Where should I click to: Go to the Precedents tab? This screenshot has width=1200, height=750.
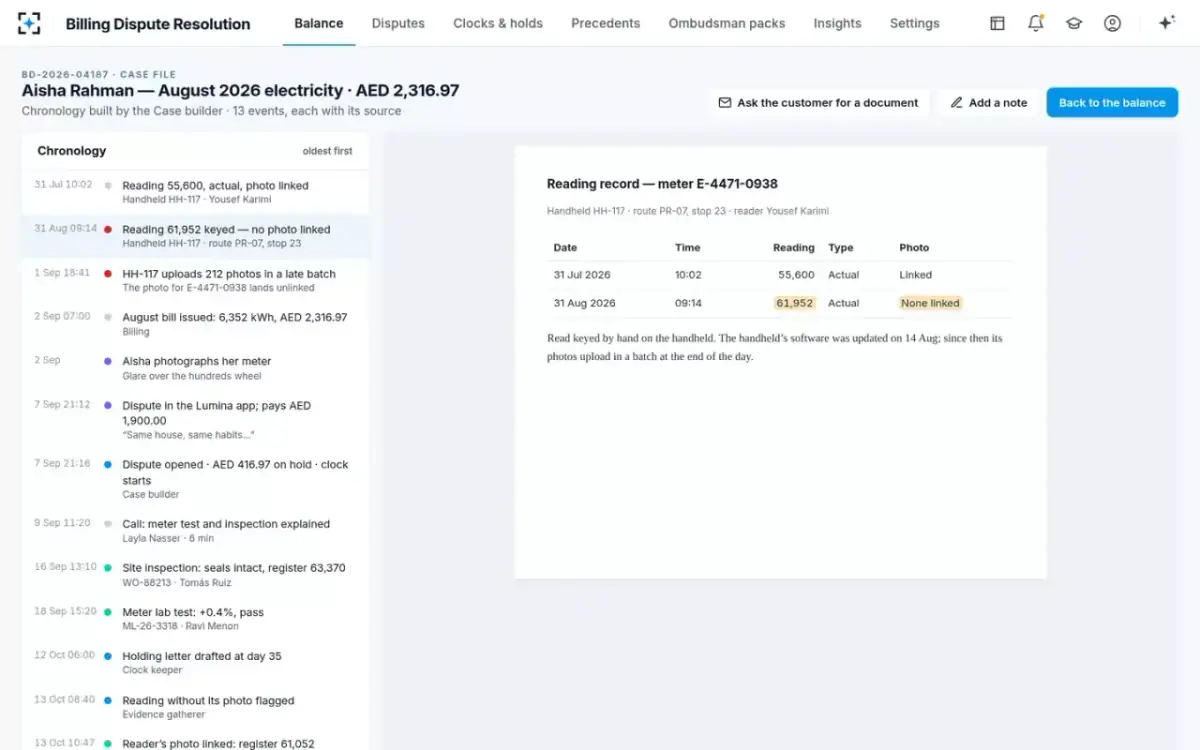(x=605, y=23)
